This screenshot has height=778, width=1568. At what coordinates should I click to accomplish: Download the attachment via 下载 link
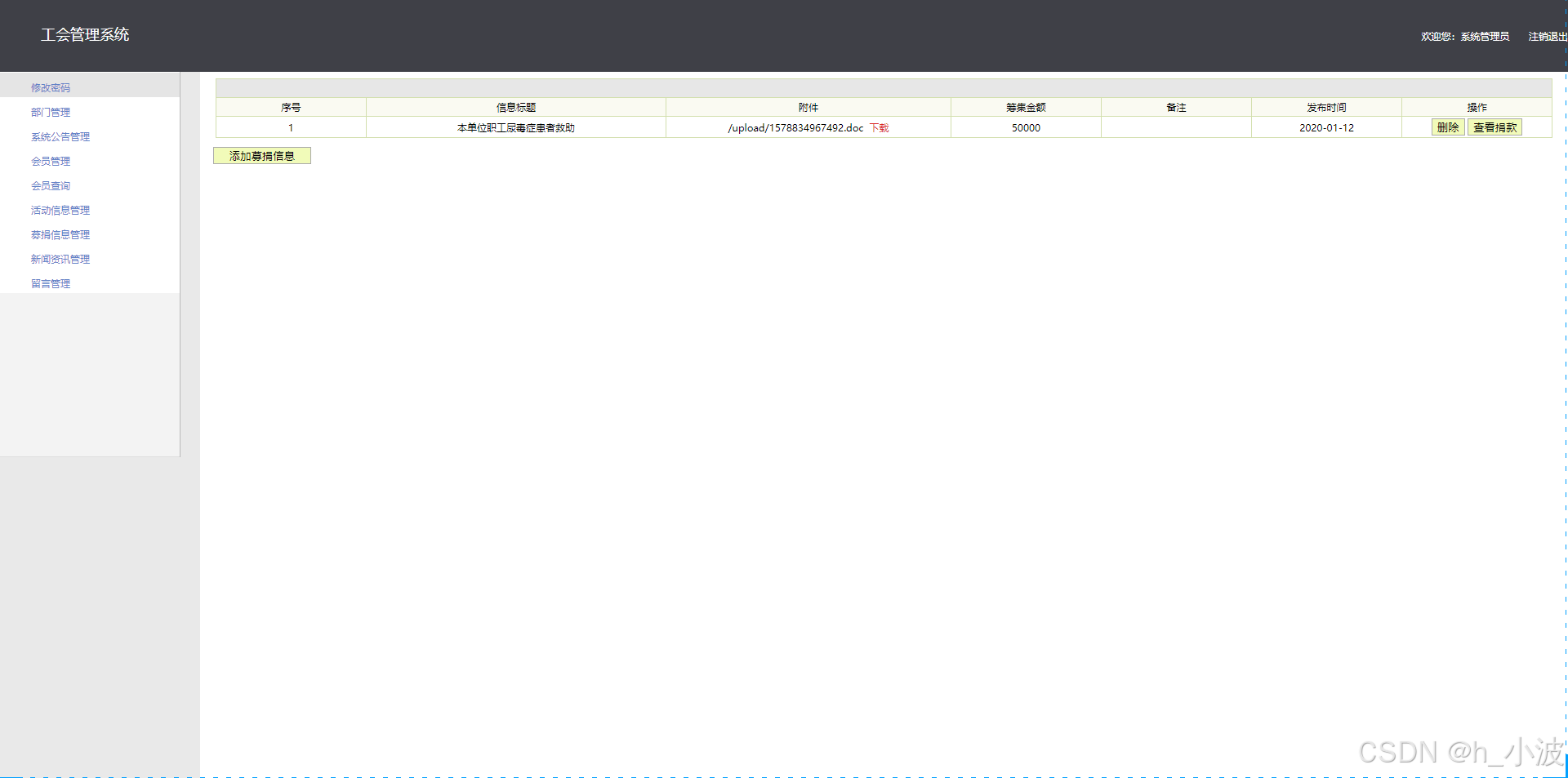879,127
